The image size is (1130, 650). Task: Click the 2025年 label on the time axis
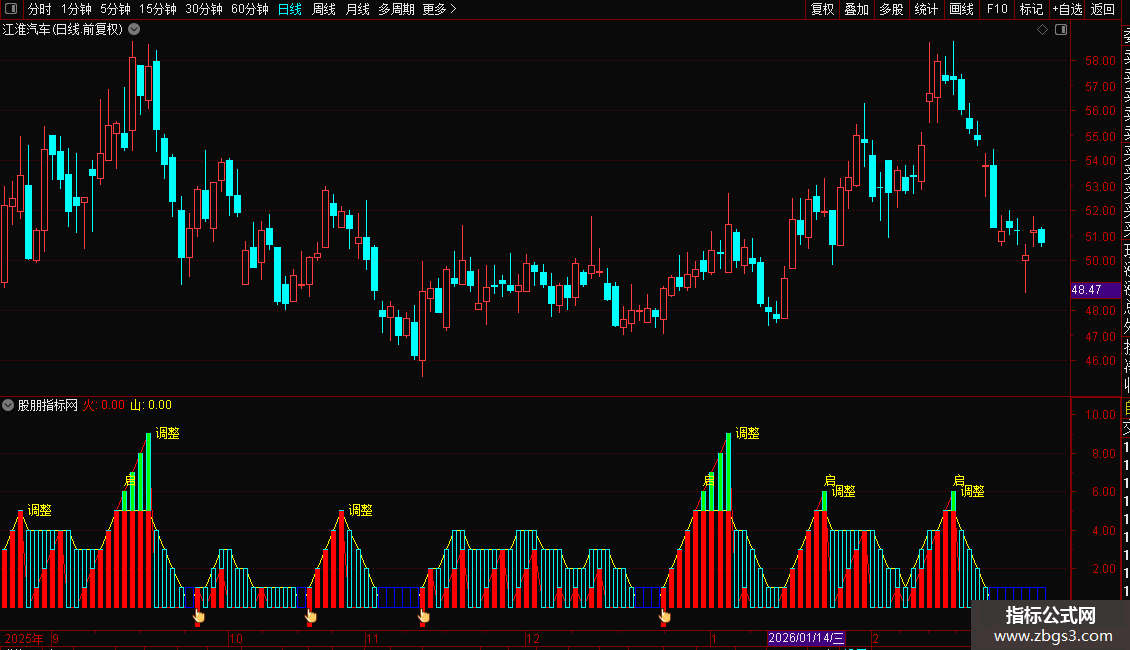24,638
